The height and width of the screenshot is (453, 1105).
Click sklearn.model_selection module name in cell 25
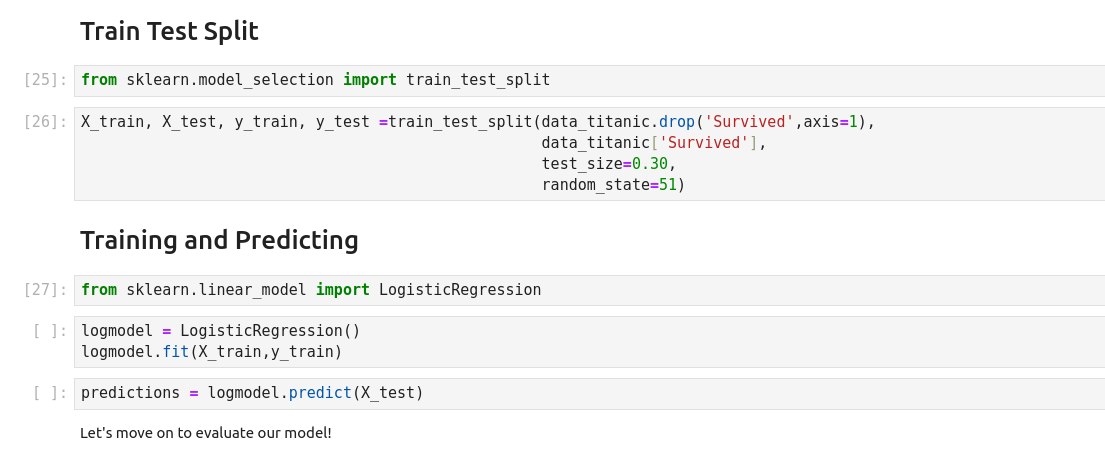coord(230,80)
